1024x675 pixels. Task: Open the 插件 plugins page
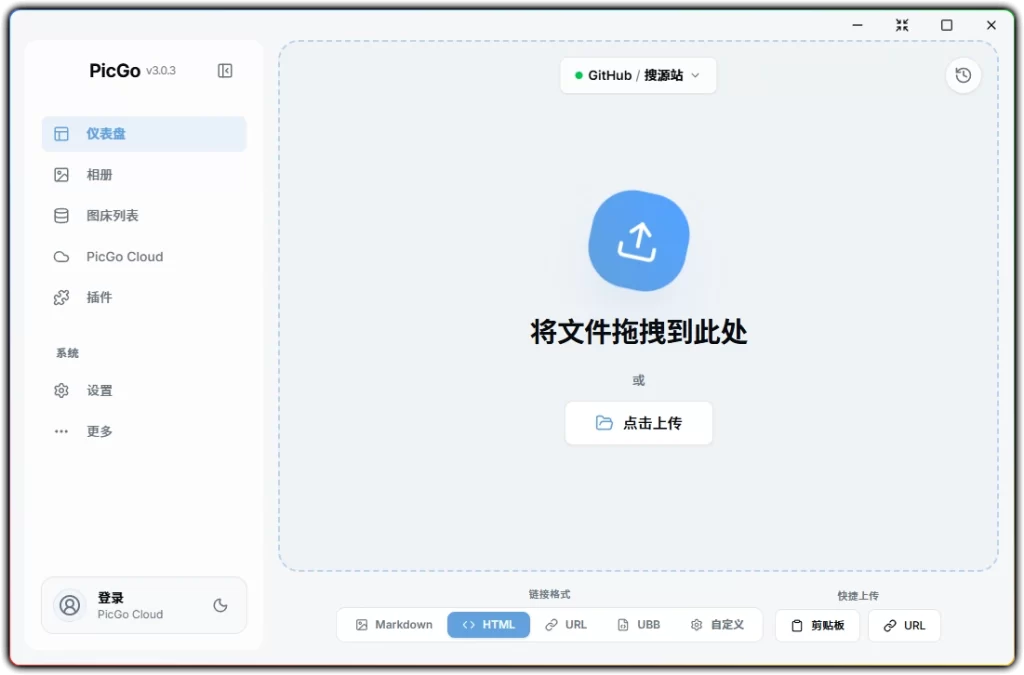click(144, 298)
